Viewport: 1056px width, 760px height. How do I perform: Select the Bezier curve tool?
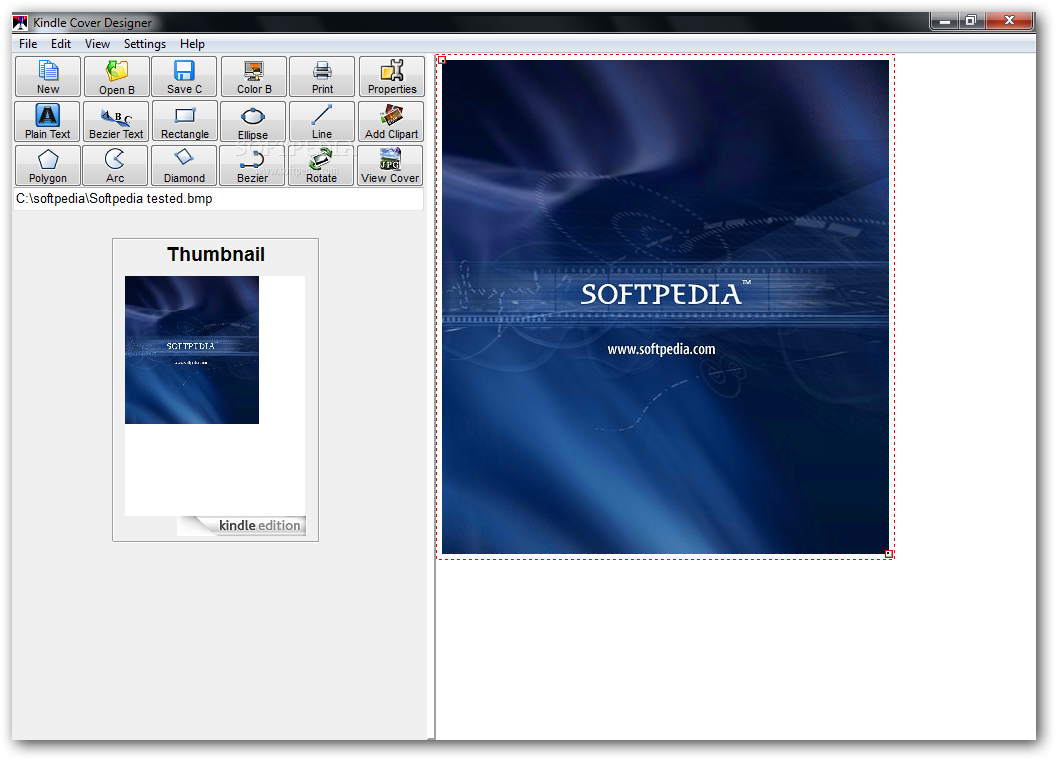(x=253, y=166)
